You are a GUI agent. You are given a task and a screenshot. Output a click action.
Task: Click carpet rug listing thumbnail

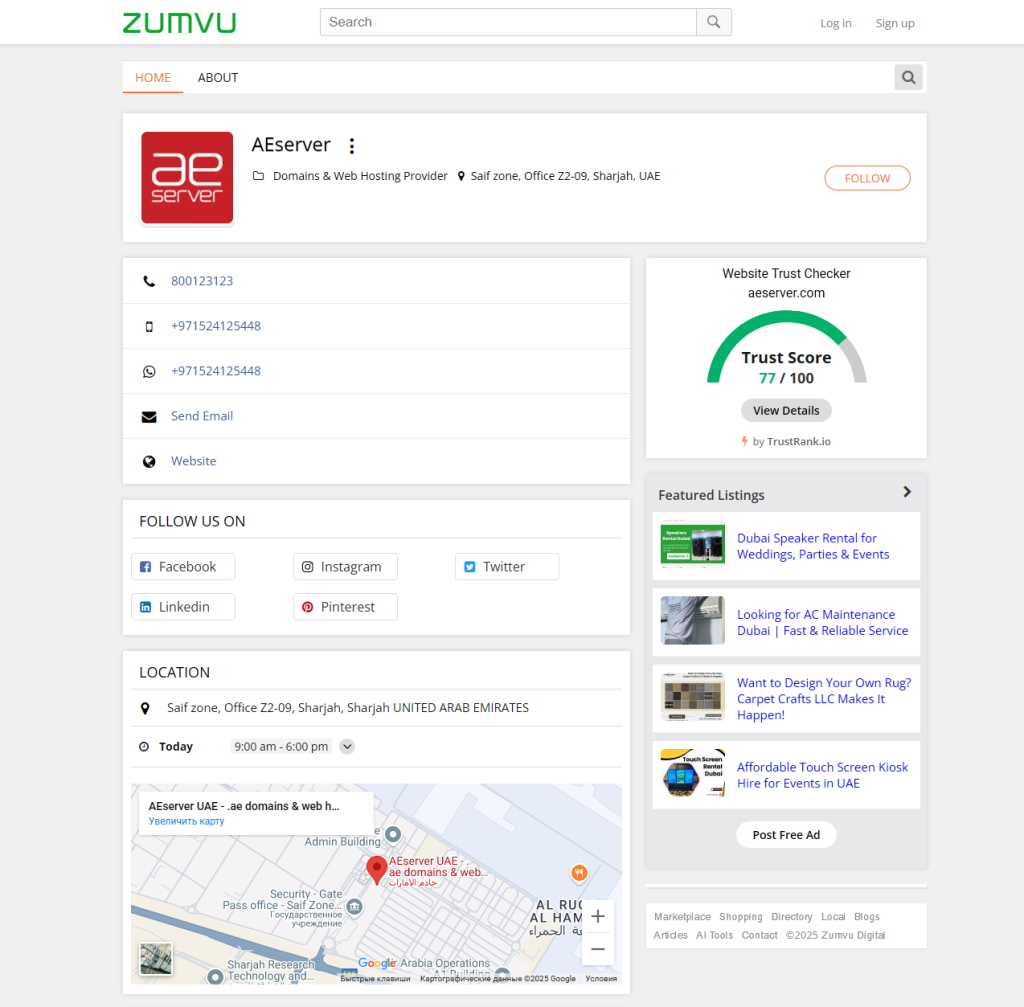coord(692,697)
